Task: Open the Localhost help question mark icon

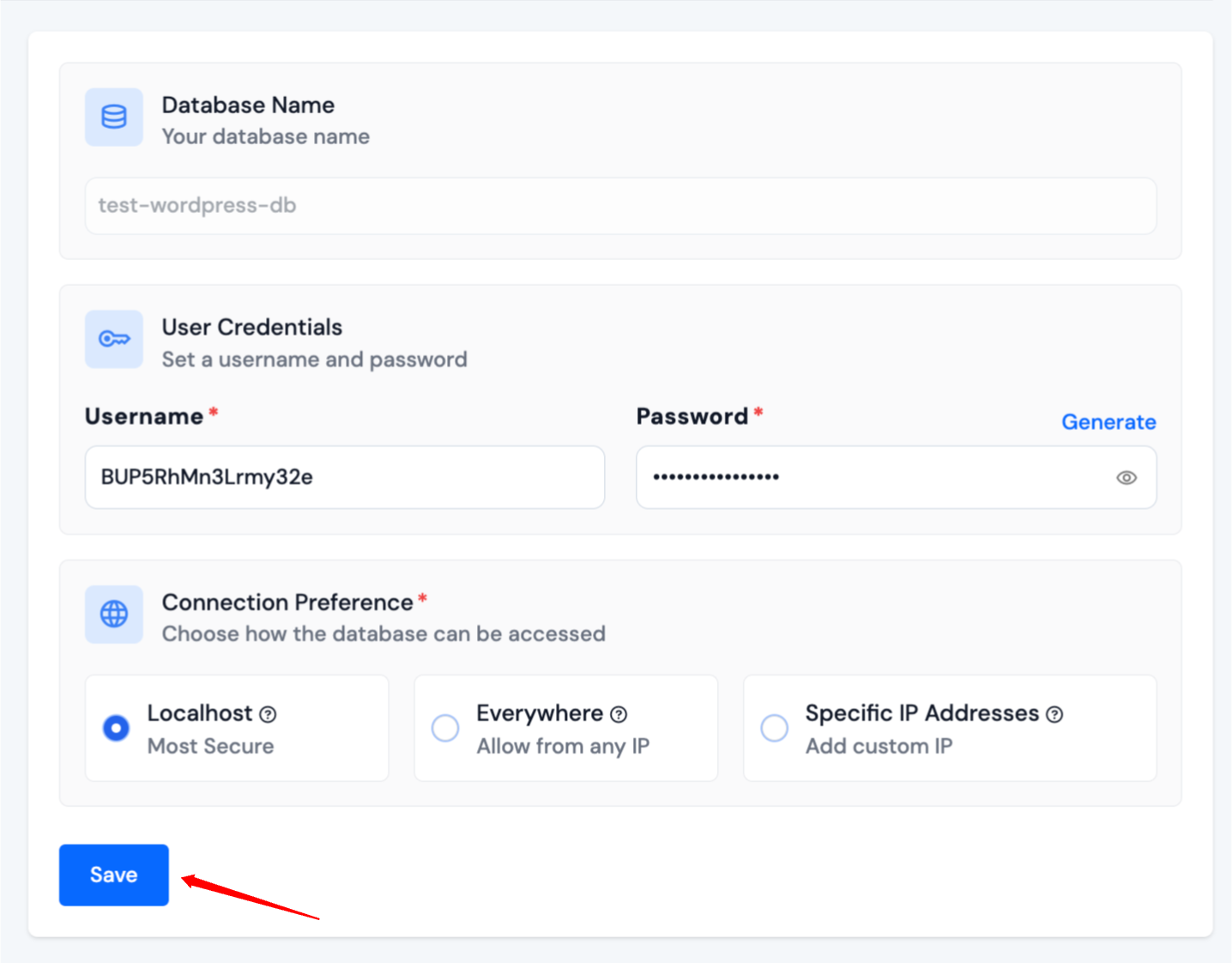Action: pyautogui.click(x=269, y=714)
